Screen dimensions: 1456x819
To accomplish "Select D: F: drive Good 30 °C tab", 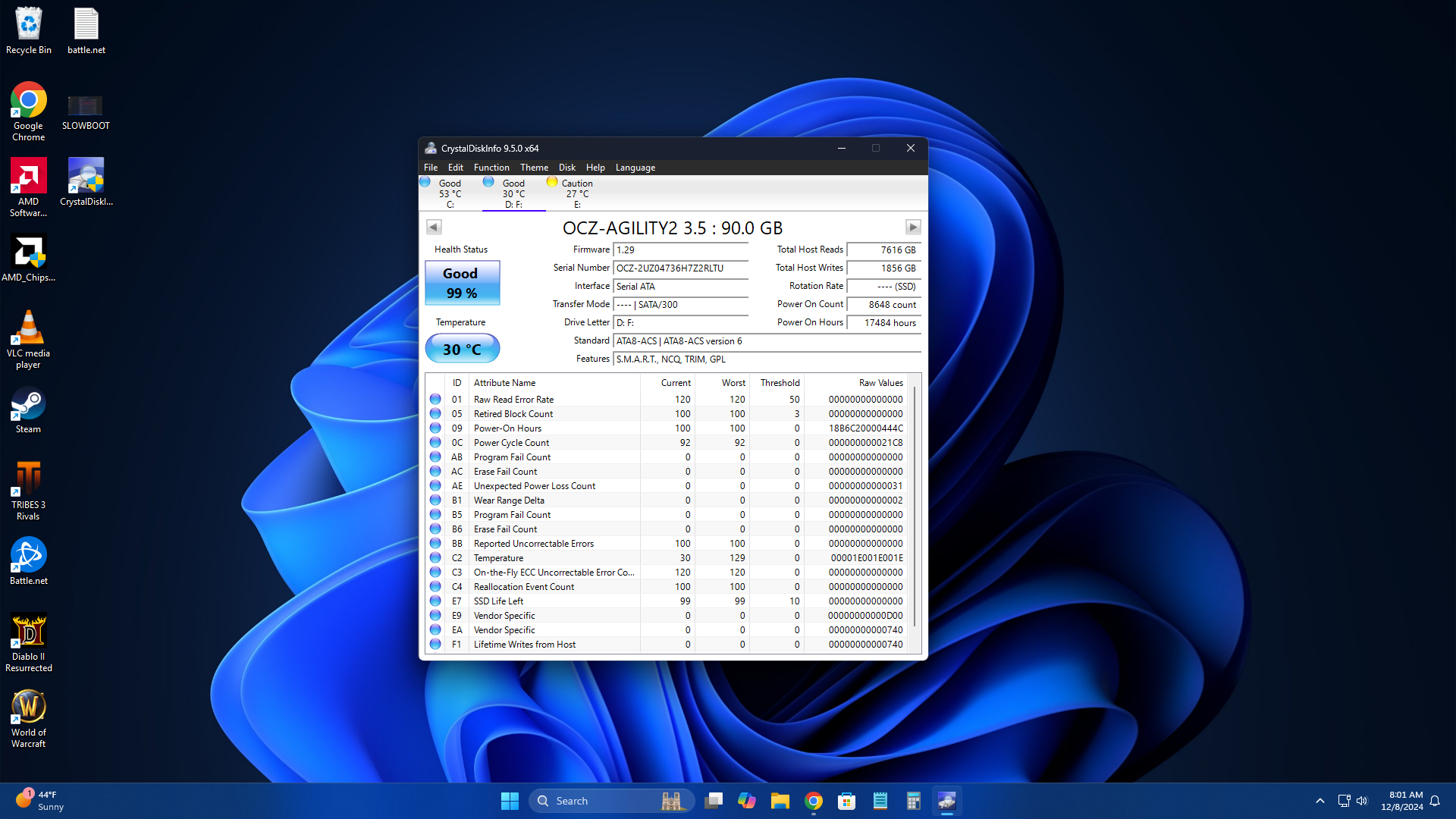I will click(513, 193).
